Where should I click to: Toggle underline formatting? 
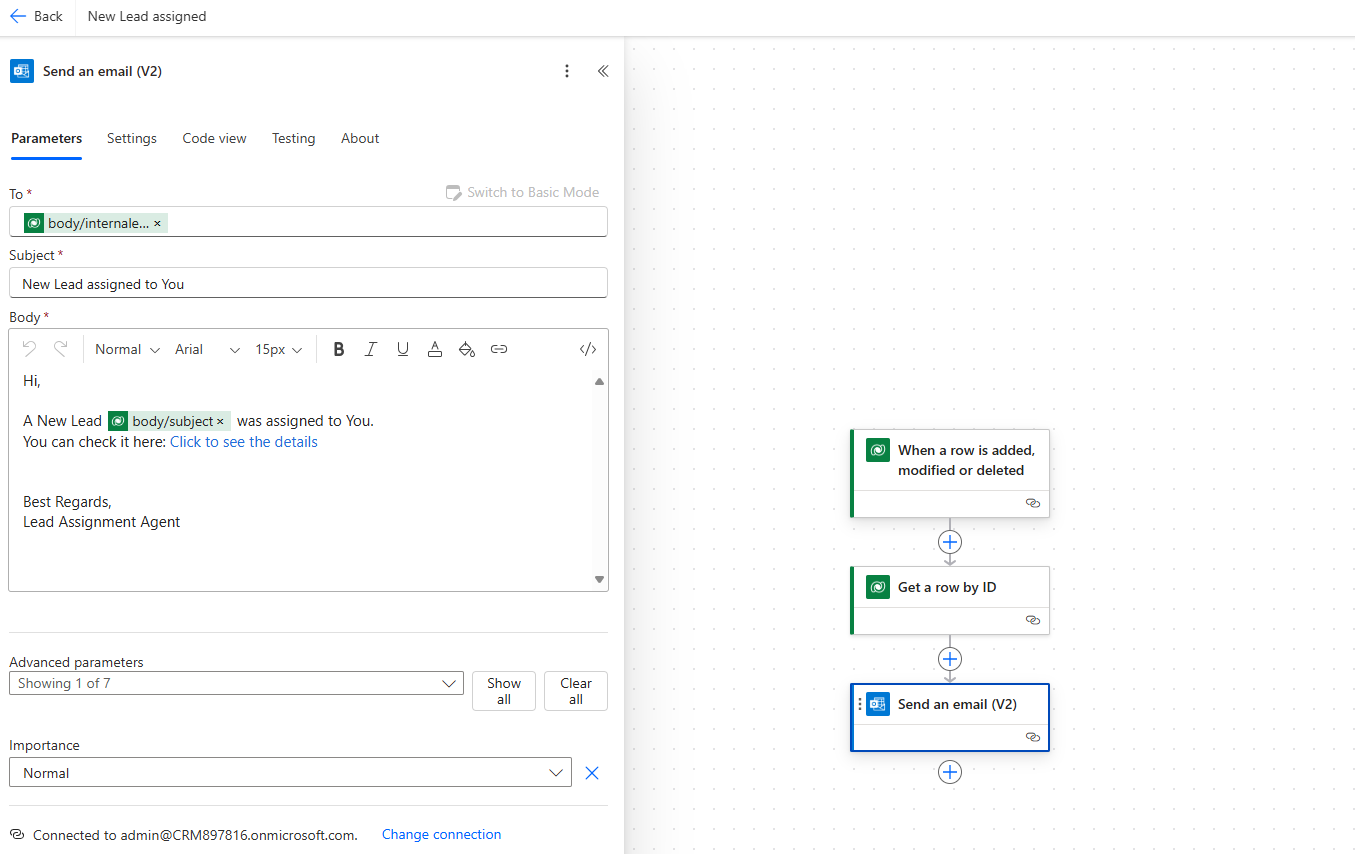pos(403,348)
